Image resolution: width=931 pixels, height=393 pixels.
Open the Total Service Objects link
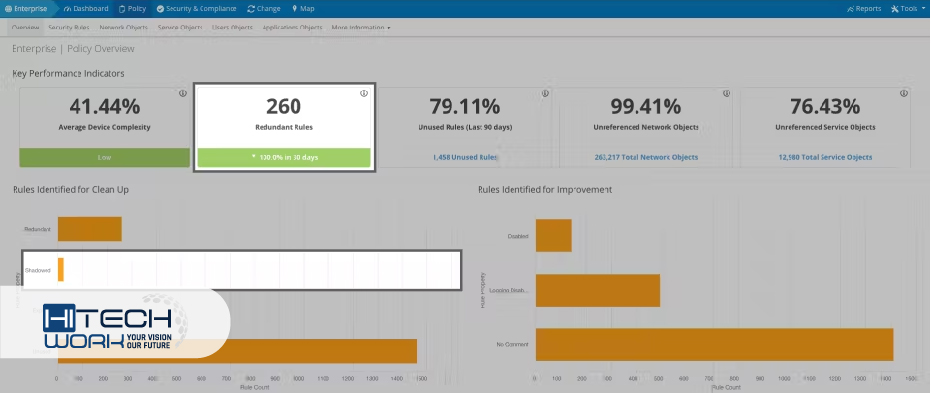[x=825, y=157]
